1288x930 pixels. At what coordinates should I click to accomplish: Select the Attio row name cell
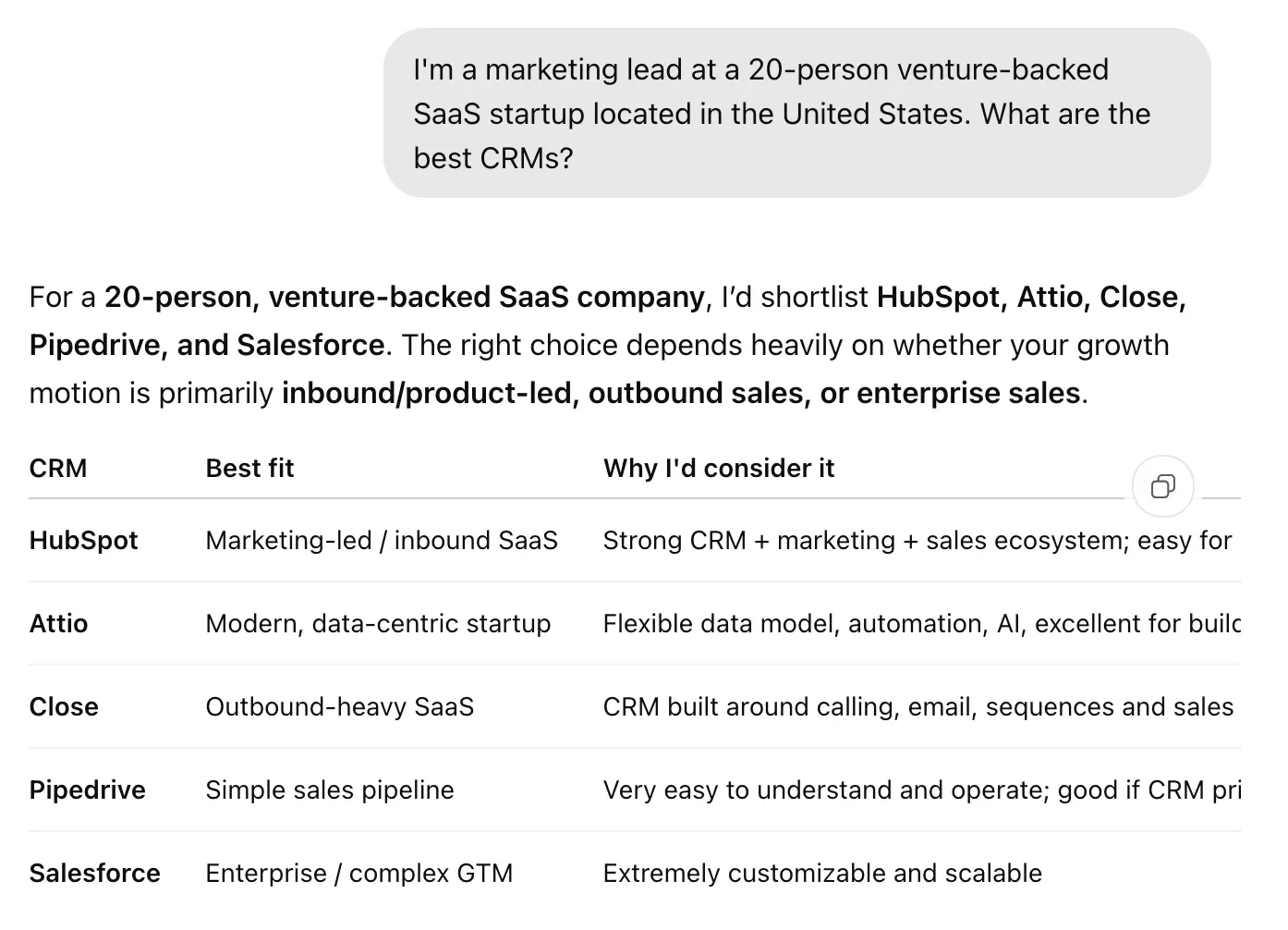click(58, 624)
